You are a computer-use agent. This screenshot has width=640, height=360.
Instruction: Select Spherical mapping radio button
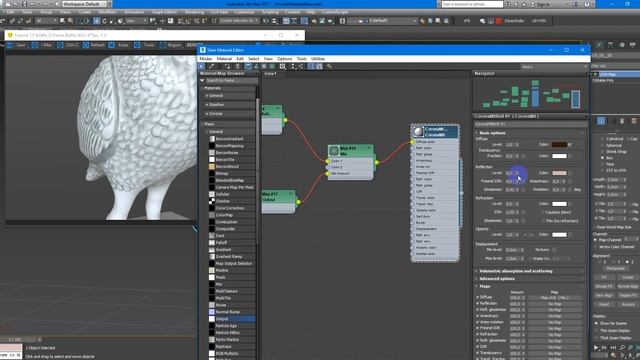[602, 145]
